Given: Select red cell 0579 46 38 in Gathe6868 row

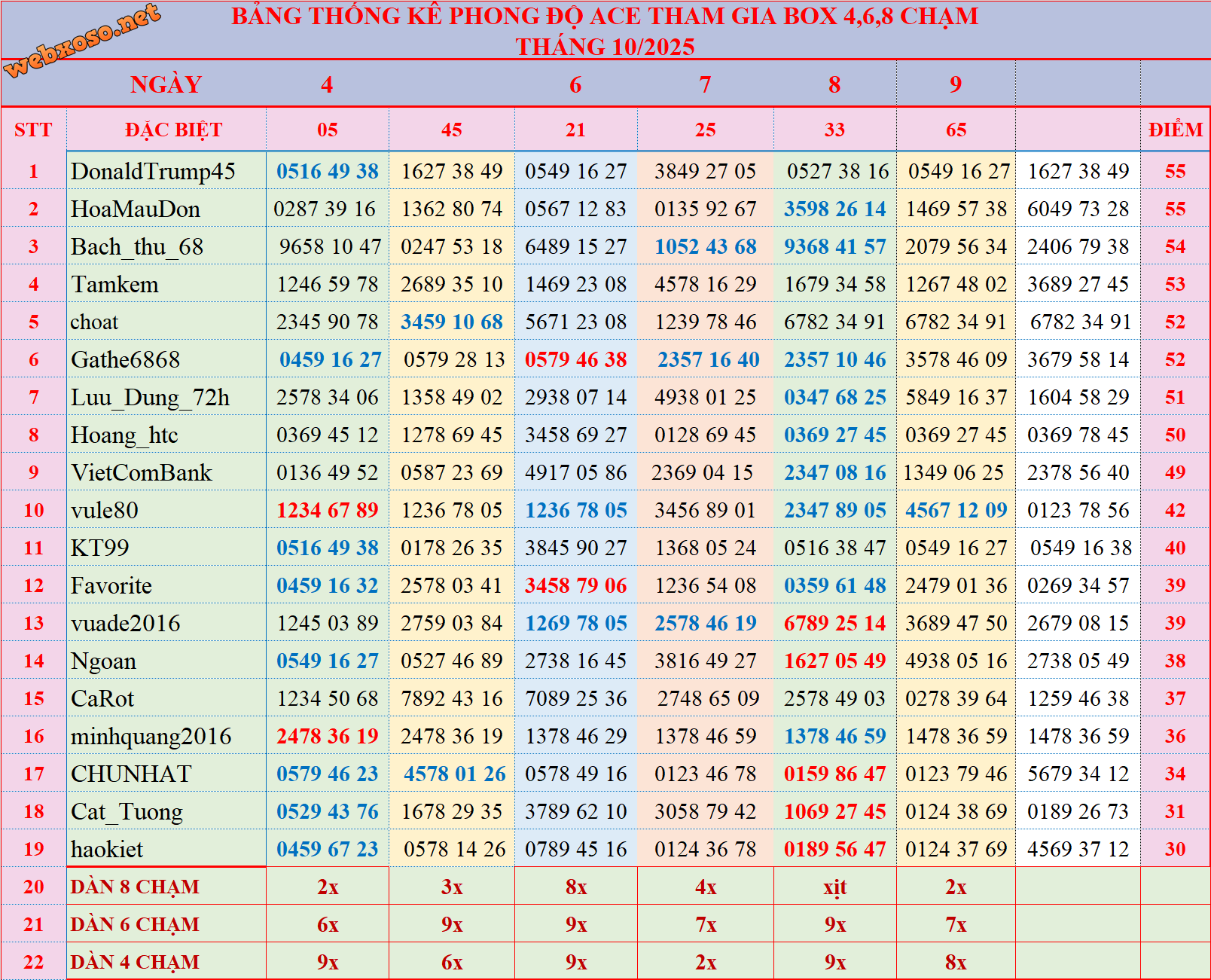Looking at the screenshot, I should [x=575, y=360].
